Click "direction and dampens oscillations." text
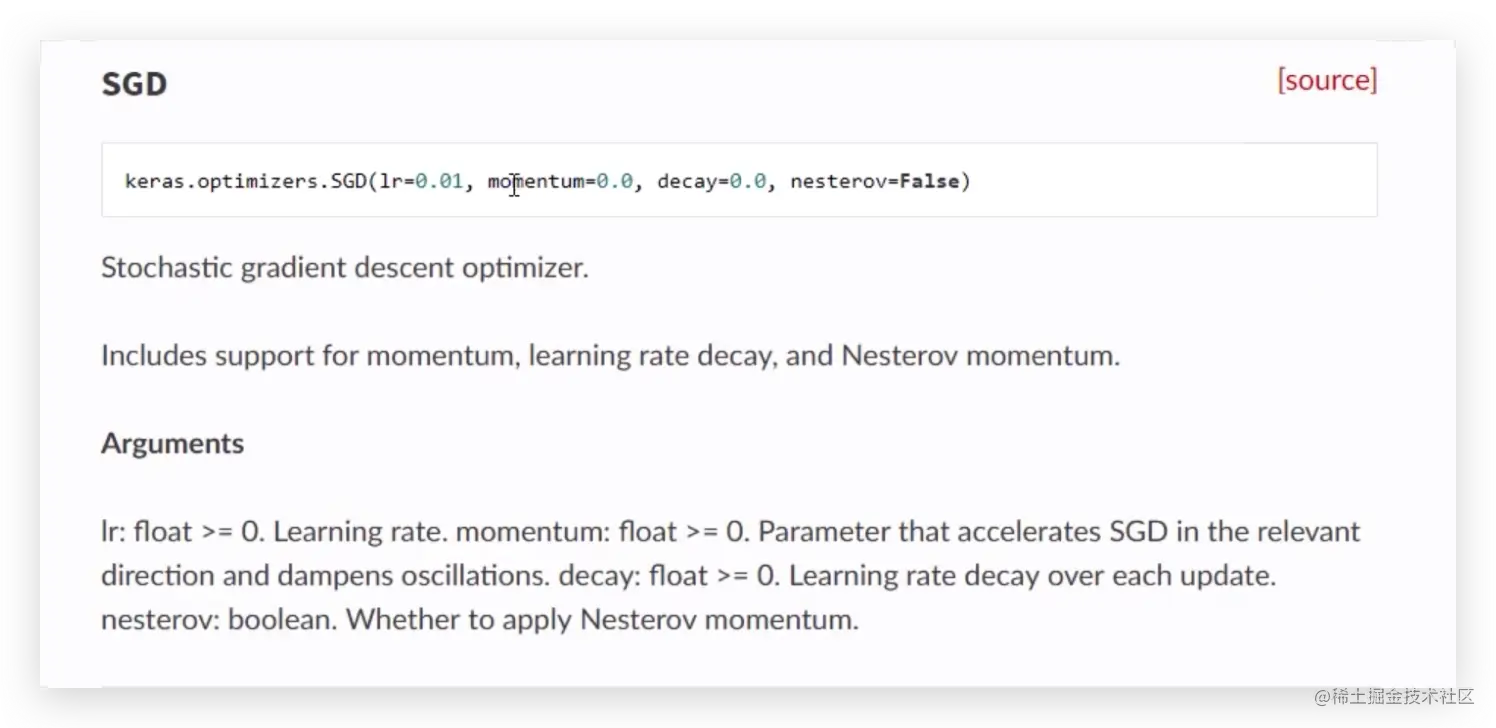Screen dimensions: 1496x728 point(326,576)
